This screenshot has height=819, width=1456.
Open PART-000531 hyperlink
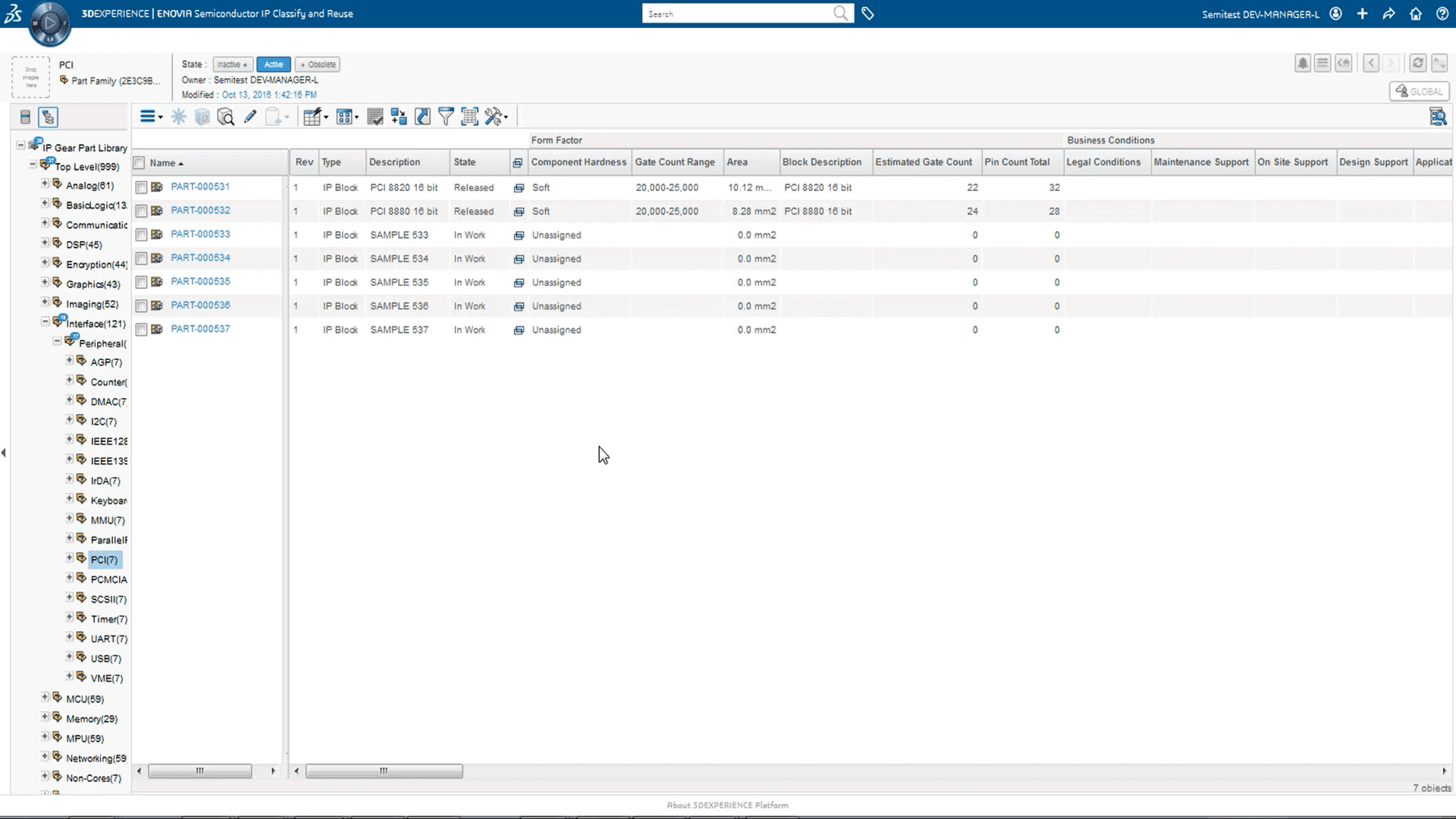click(200, 187)
